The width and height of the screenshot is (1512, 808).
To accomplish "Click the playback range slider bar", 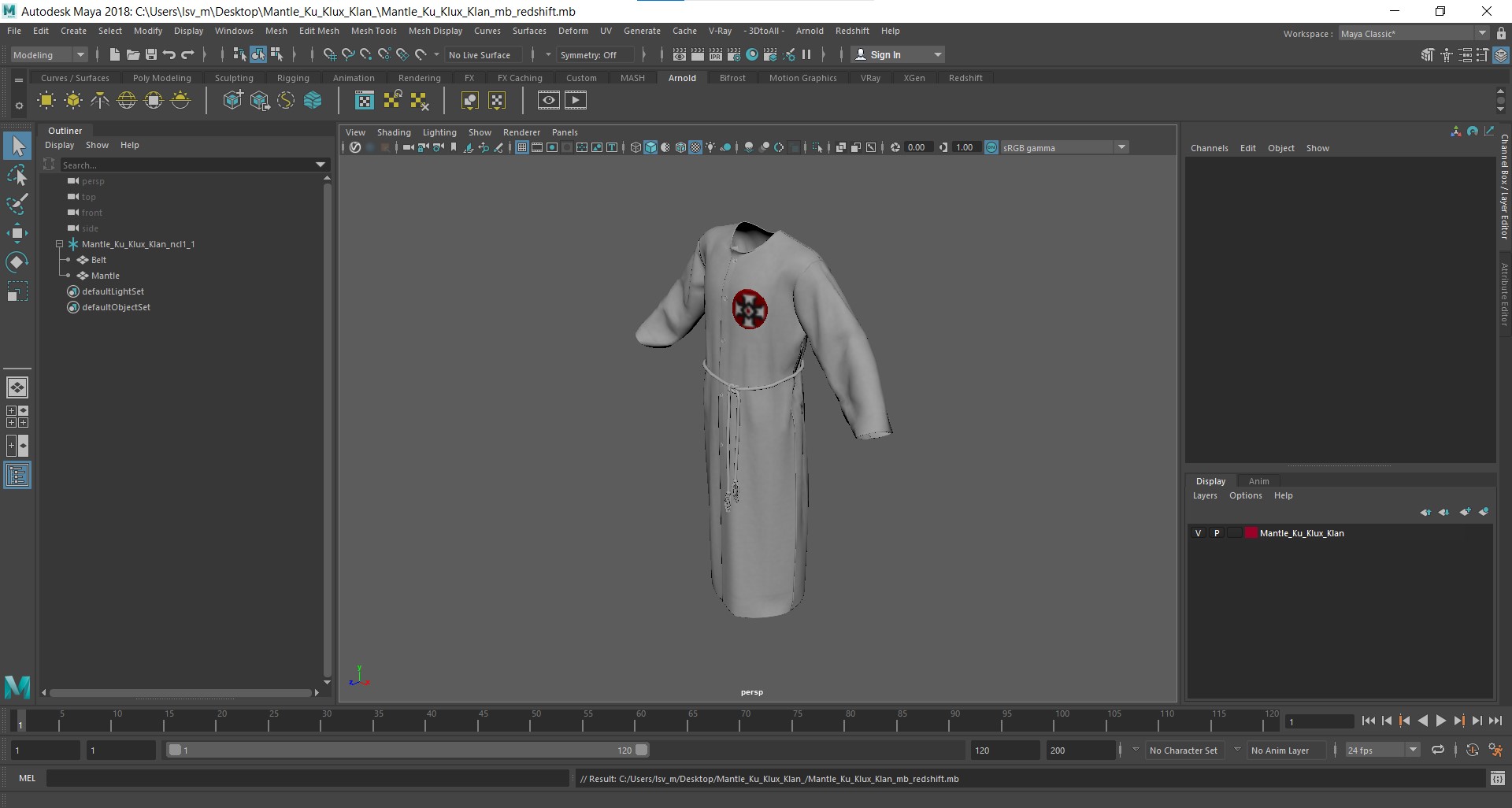I will pyautogui.click(x=408, y=750).
